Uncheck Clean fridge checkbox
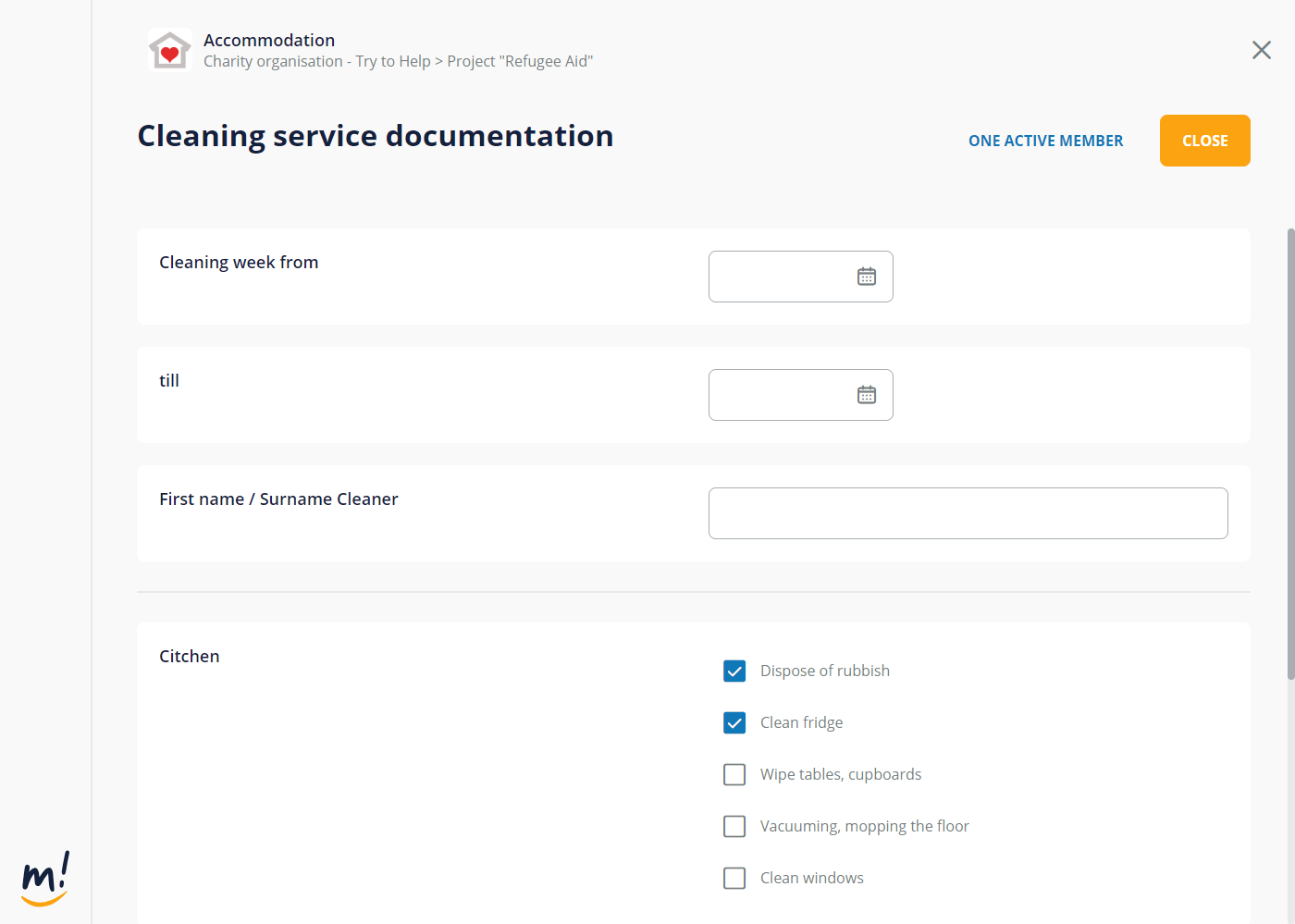This screenshot has height=924, width=1295. click(x=734, y=722)
